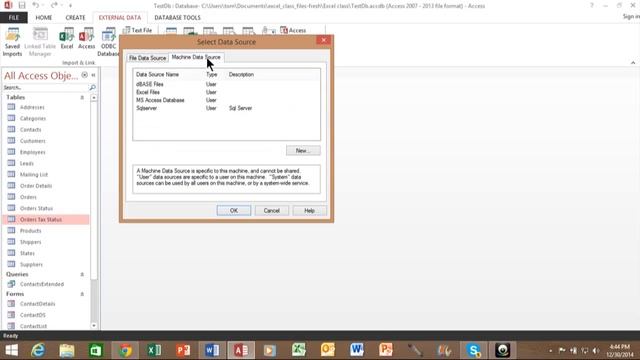Switch to Excel on taskbar
This screenshot has width=640, height=360.
pos(154,350)
